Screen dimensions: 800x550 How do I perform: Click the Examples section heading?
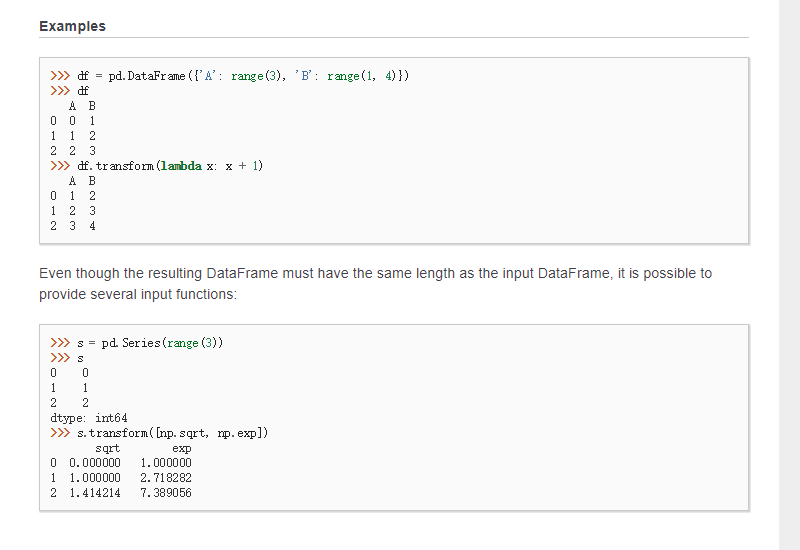pyautogui.click(x=72, y=26)
